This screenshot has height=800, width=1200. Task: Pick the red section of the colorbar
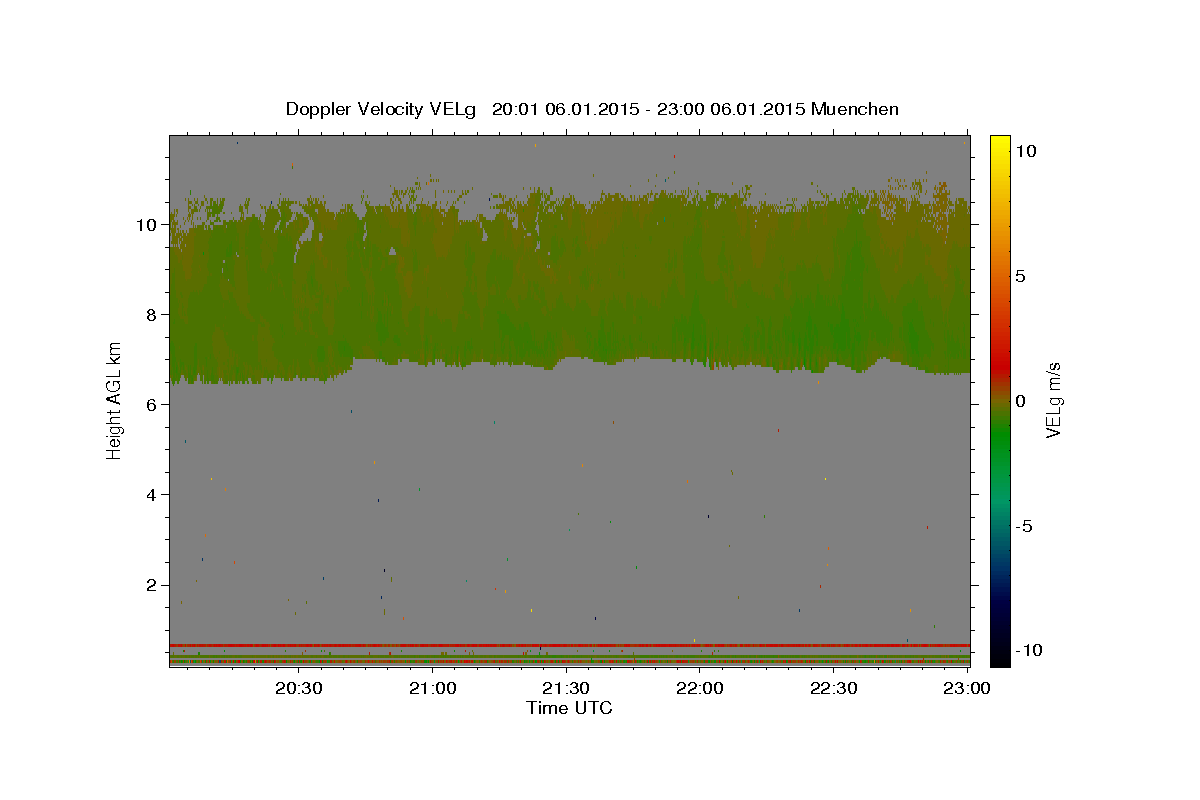[1000, 367]
